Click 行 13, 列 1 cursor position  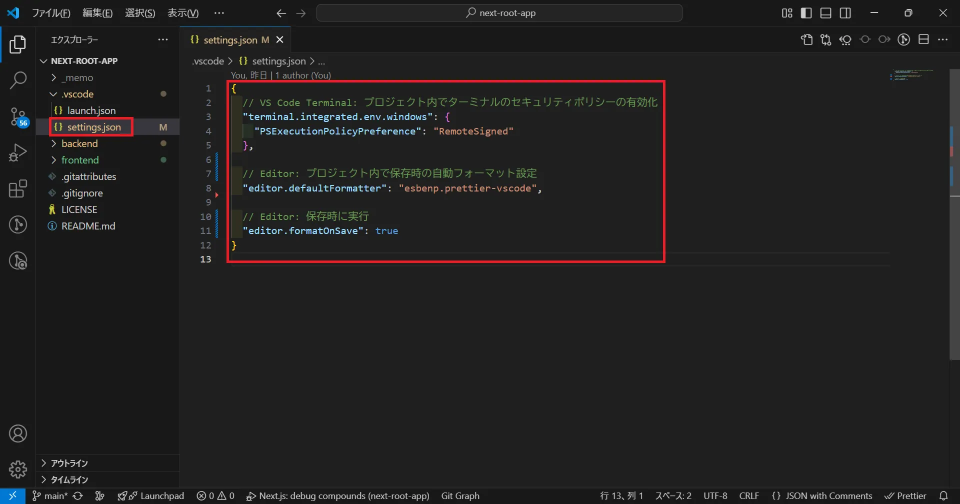tap(621, 496)
